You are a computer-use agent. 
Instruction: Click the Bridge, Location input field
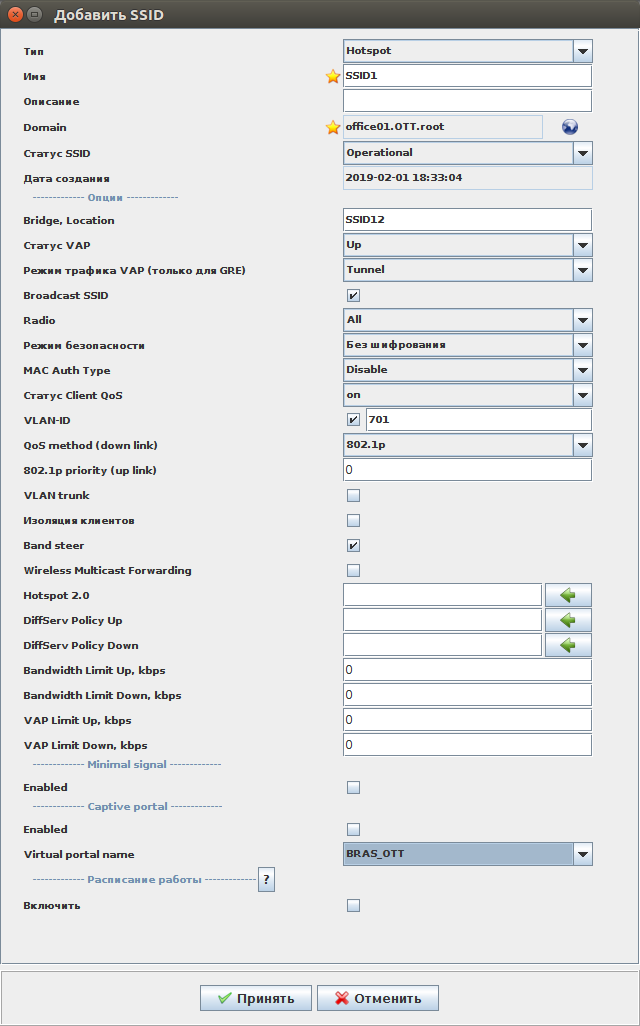point(467,220)
